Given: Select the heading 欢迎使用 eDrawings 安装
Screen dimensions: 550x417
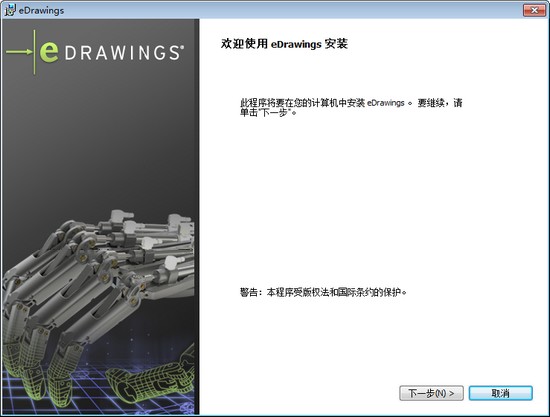Looking at the screenshot, I should tap(284, 44).
